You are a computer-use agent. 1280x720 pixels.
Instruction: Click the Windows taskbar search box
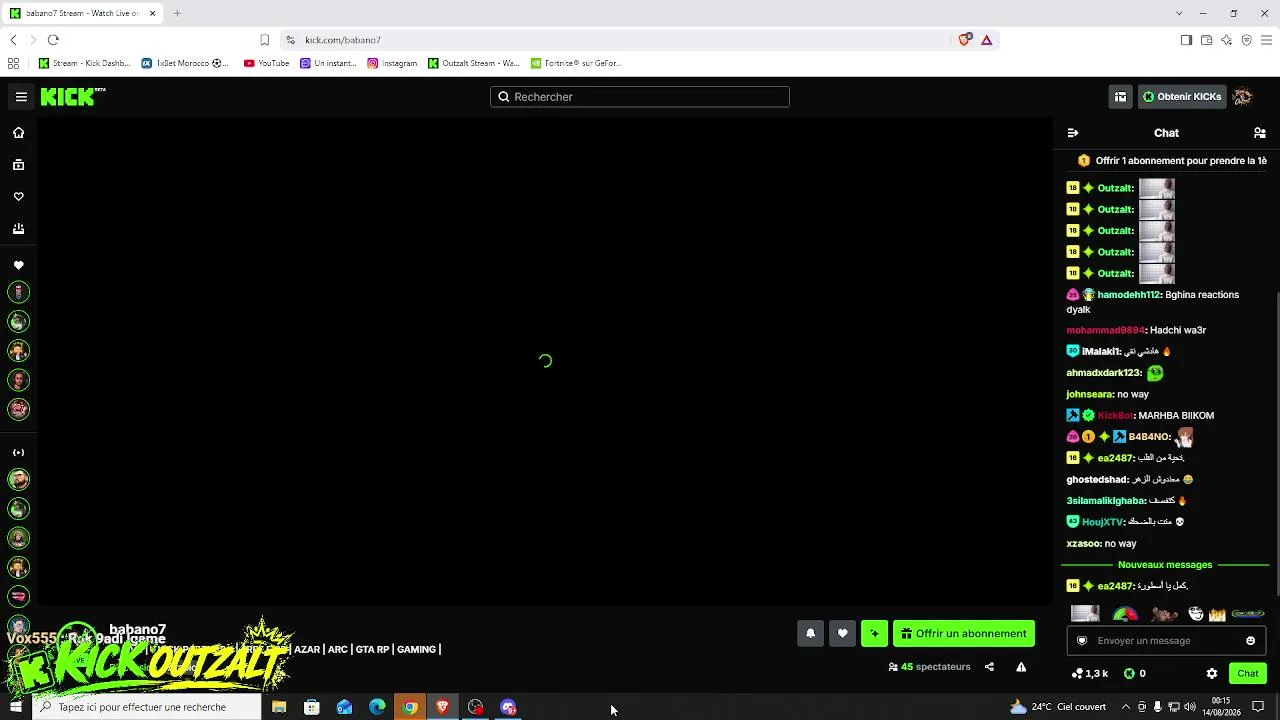point(148,707)
